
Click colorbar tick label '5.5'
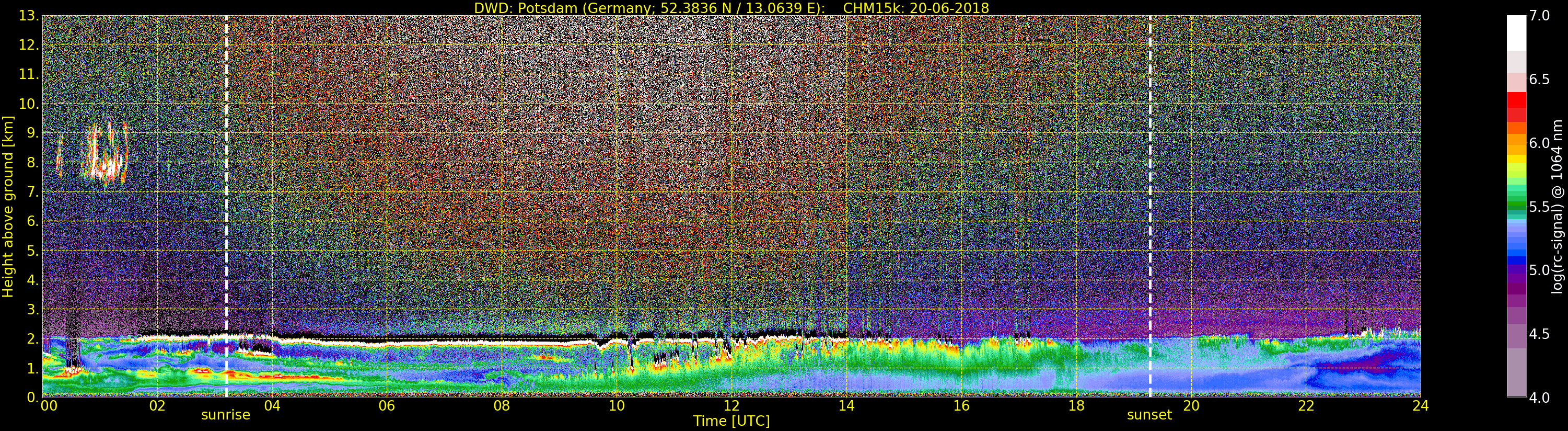(1539, 207)
